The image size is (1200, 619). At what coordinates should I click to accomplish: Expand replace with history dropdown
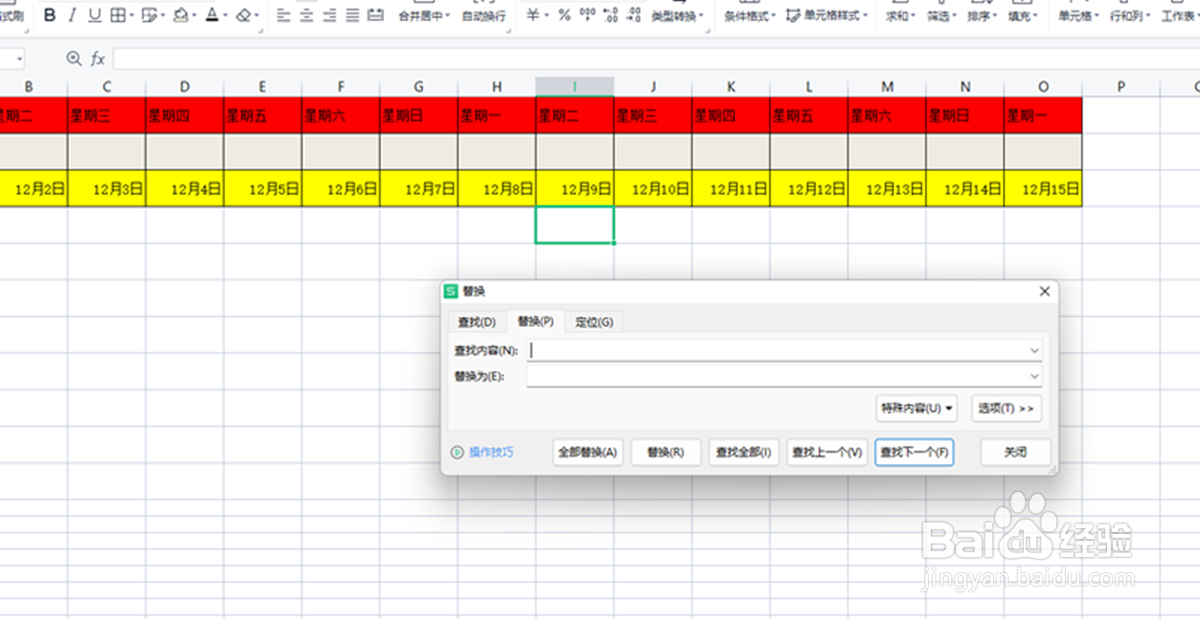click(1034, 376)
